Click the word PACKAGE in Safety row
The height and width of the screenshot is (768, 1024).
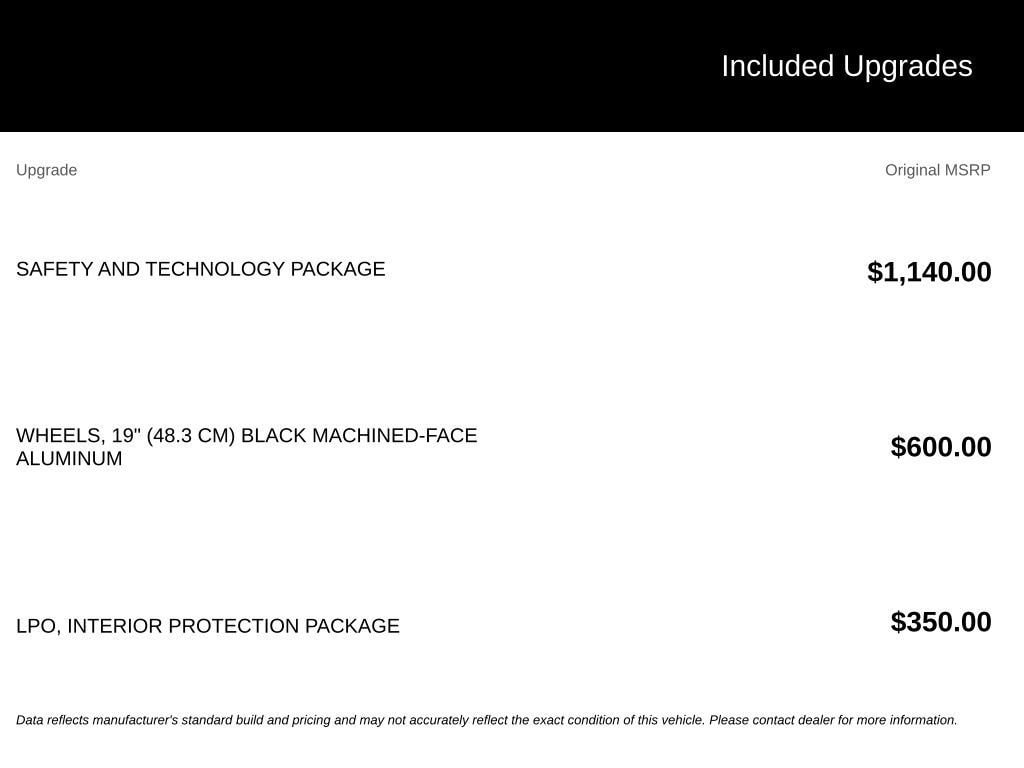pyautogui.click(x=338, y=269)
